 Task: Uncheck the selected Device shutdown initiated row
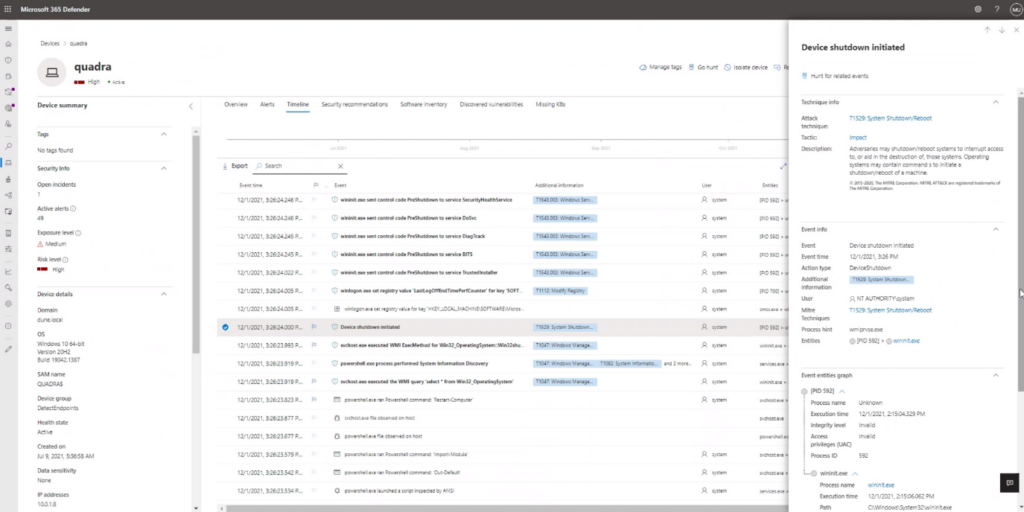225,327
